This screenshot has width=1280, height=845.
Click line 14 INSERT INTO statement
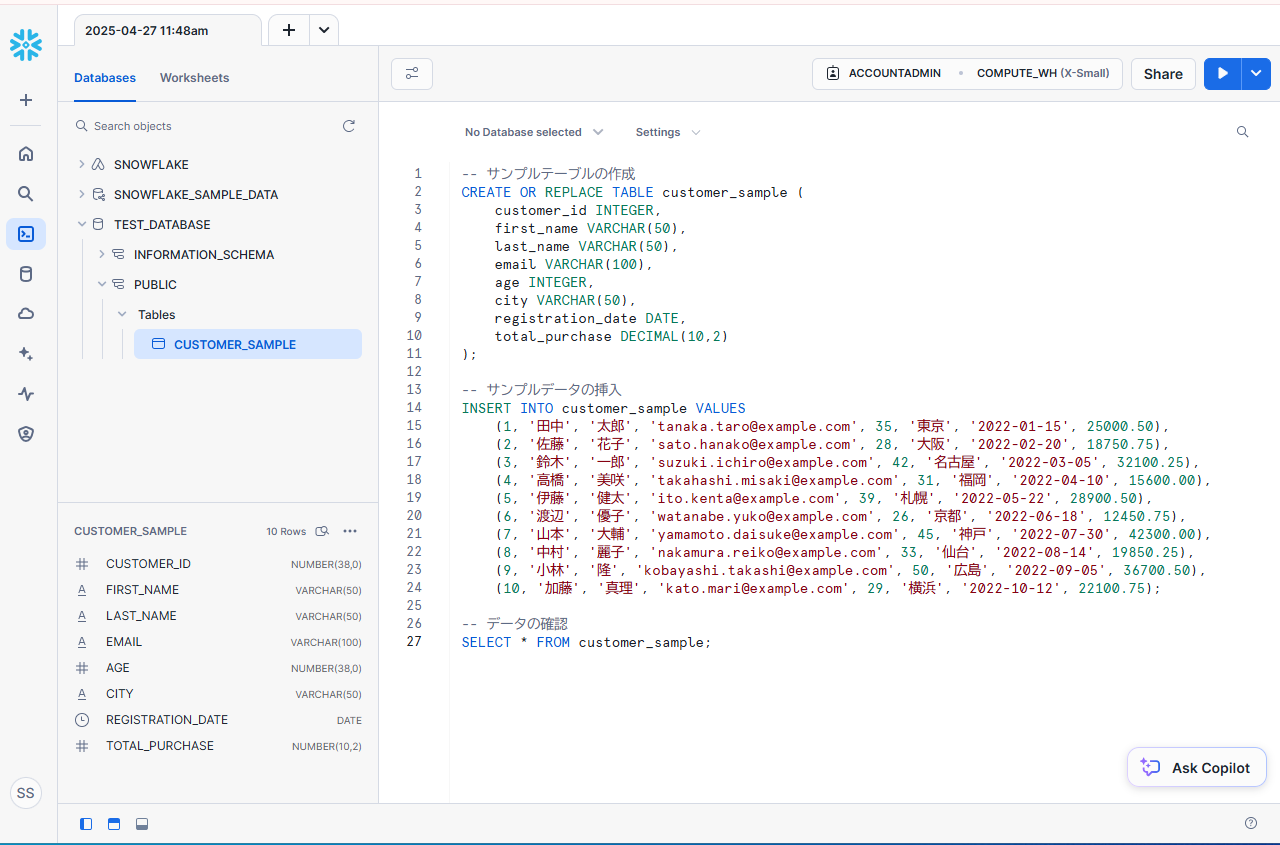coord(604,408)
